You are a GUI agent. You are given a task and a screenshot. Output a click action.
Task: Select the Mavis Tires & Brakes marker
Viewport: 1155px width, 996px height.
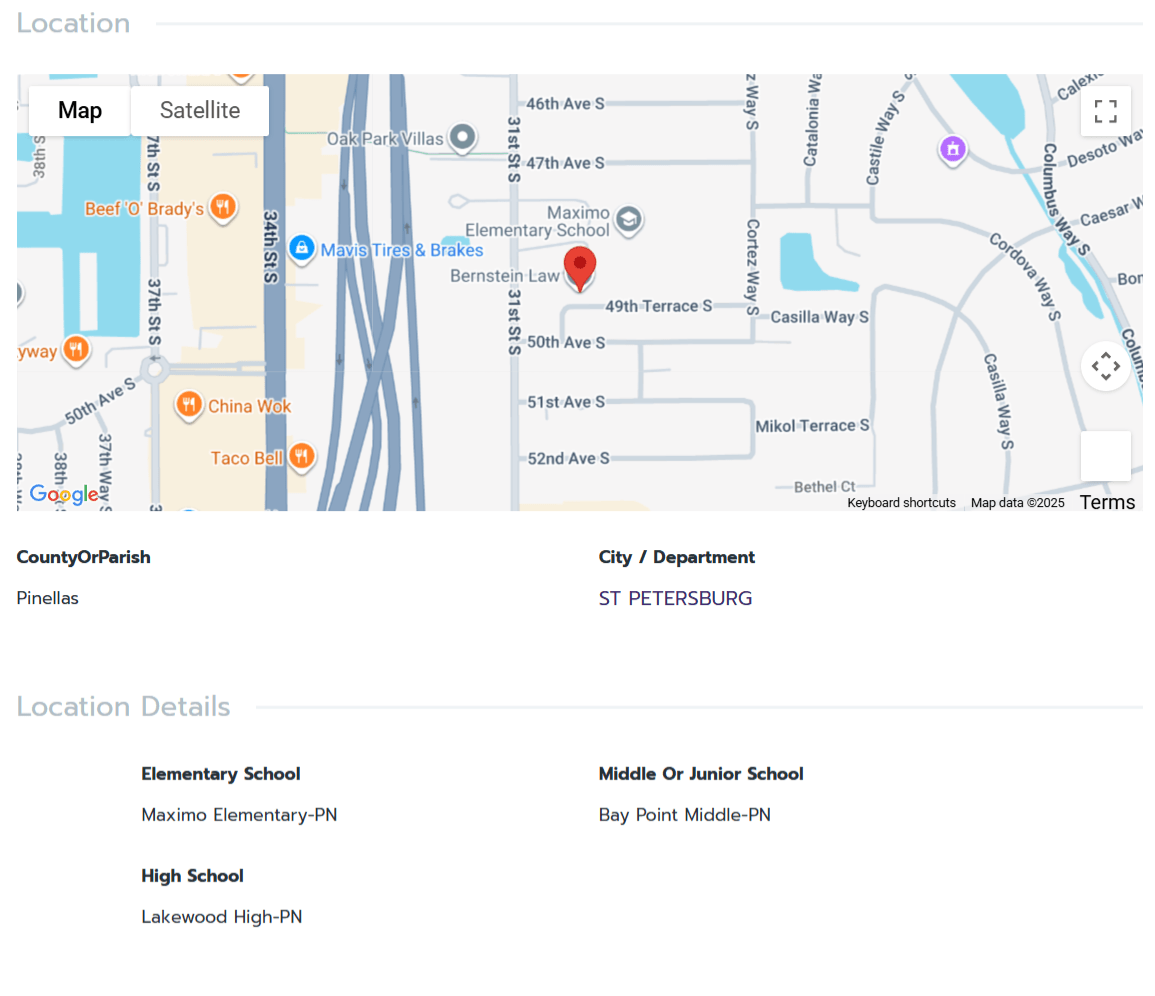pos(301,249)
